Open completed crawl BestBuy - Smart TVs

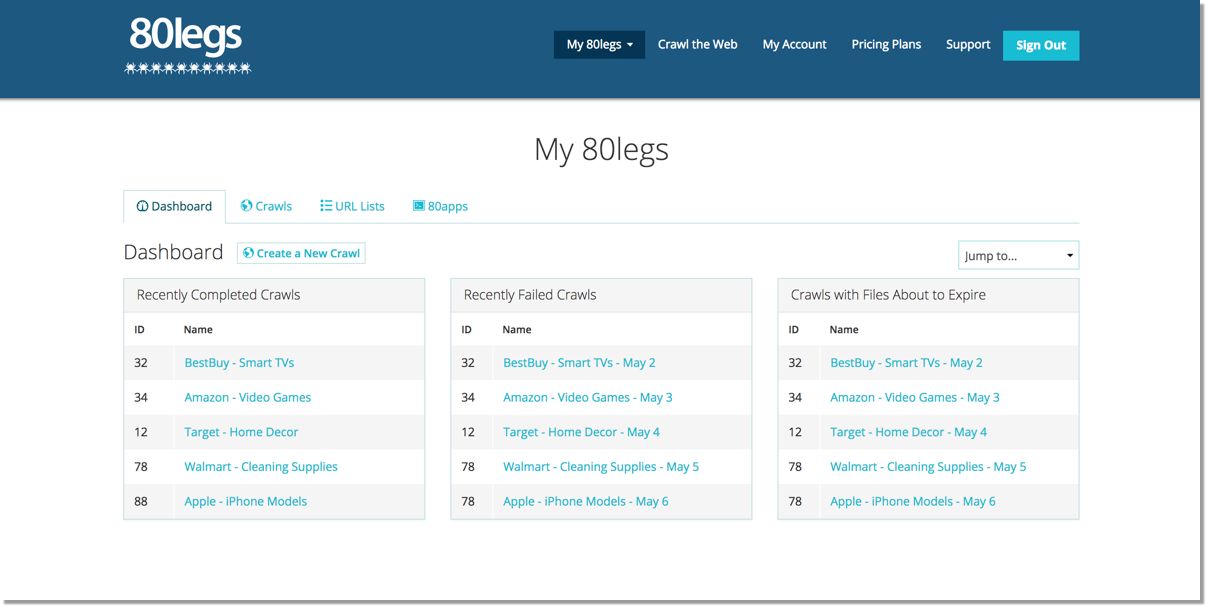239,363
